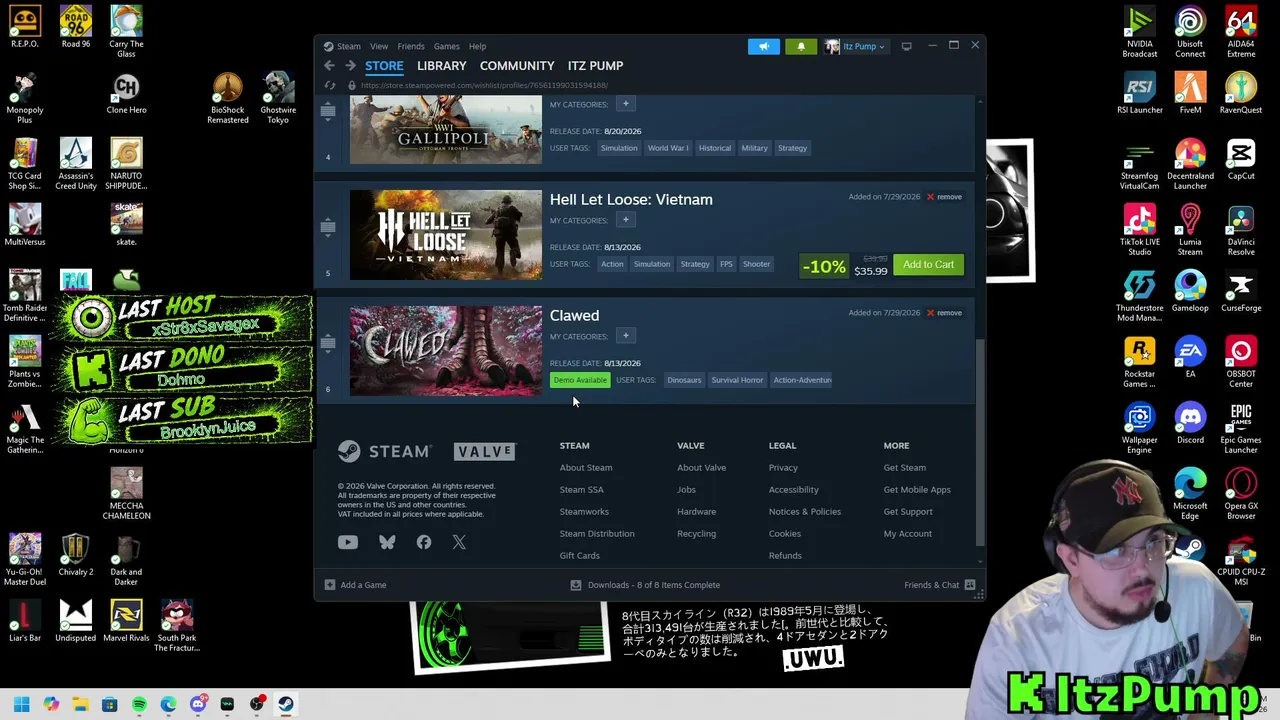Open the Steam Facebook social icon
This screenshot has width=1280, height=720.
424,542
